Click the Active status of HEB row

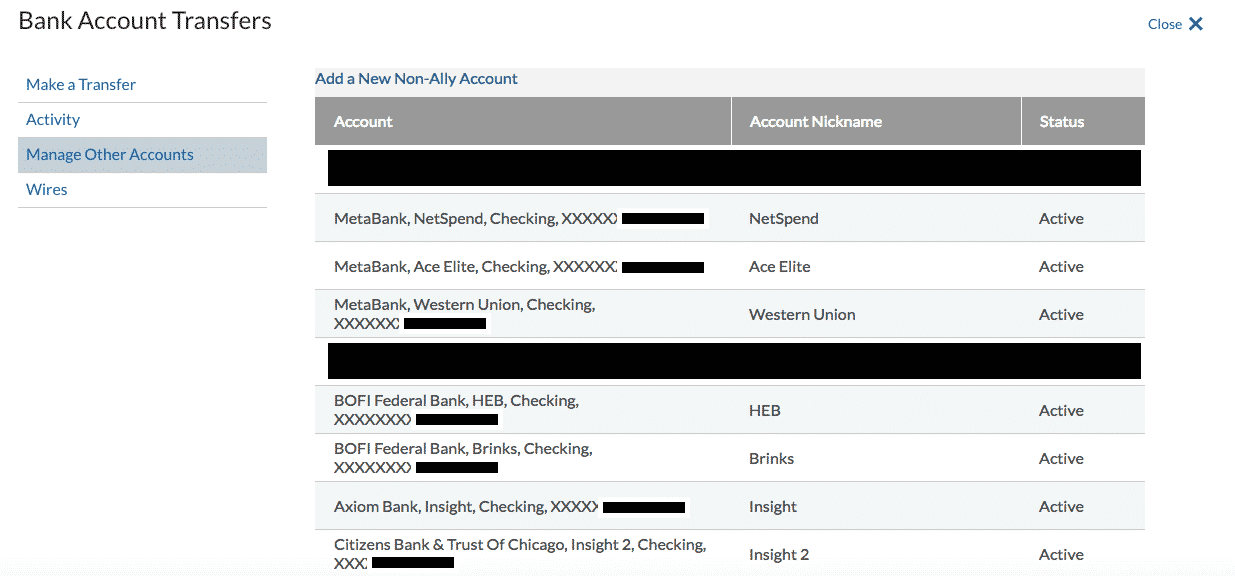pos(1061,410)
